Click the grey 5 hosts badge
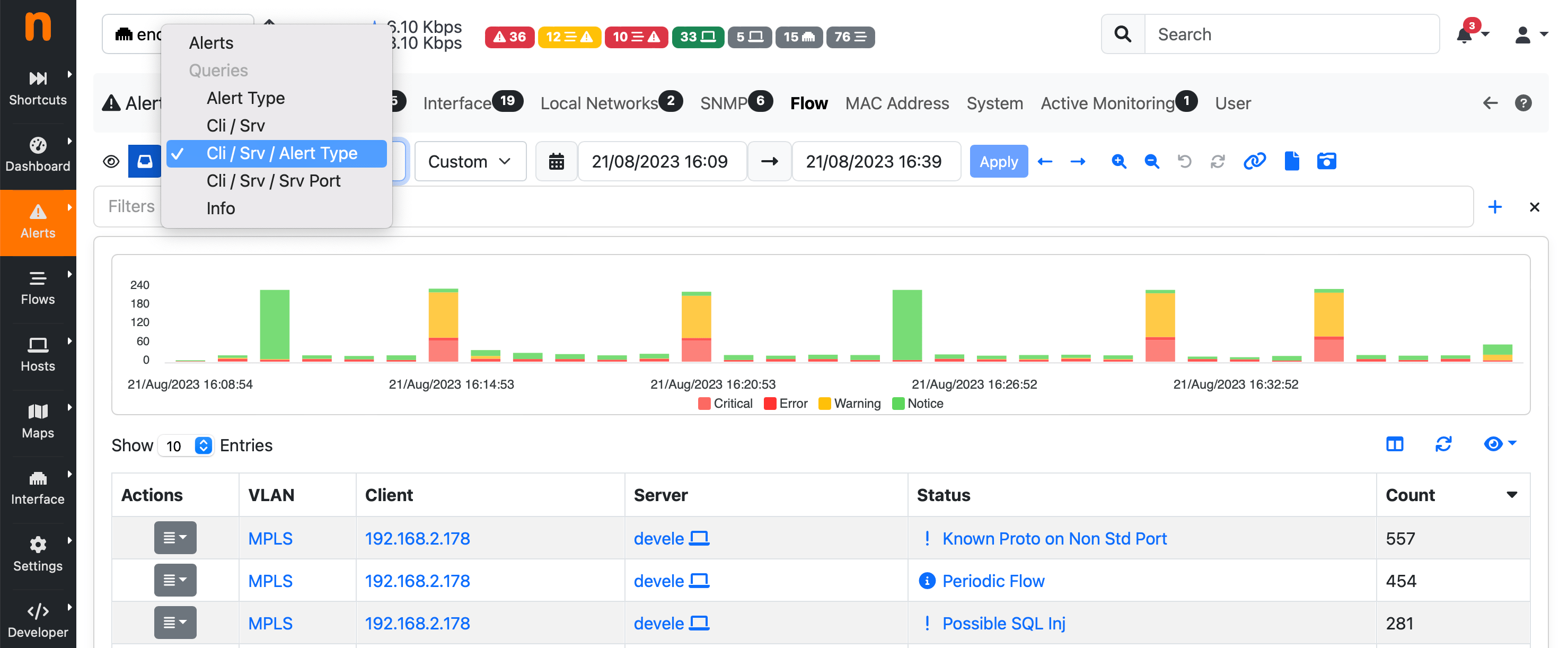Image resolution: width=1568 pixels, height=648 pixels. 750,37
